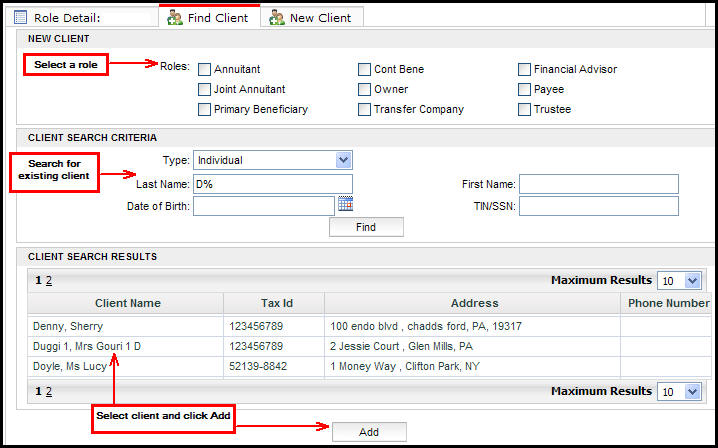Switch to the Role Detail tab
The width and height of the screenshot is (718, 448).
coord(82,18)
